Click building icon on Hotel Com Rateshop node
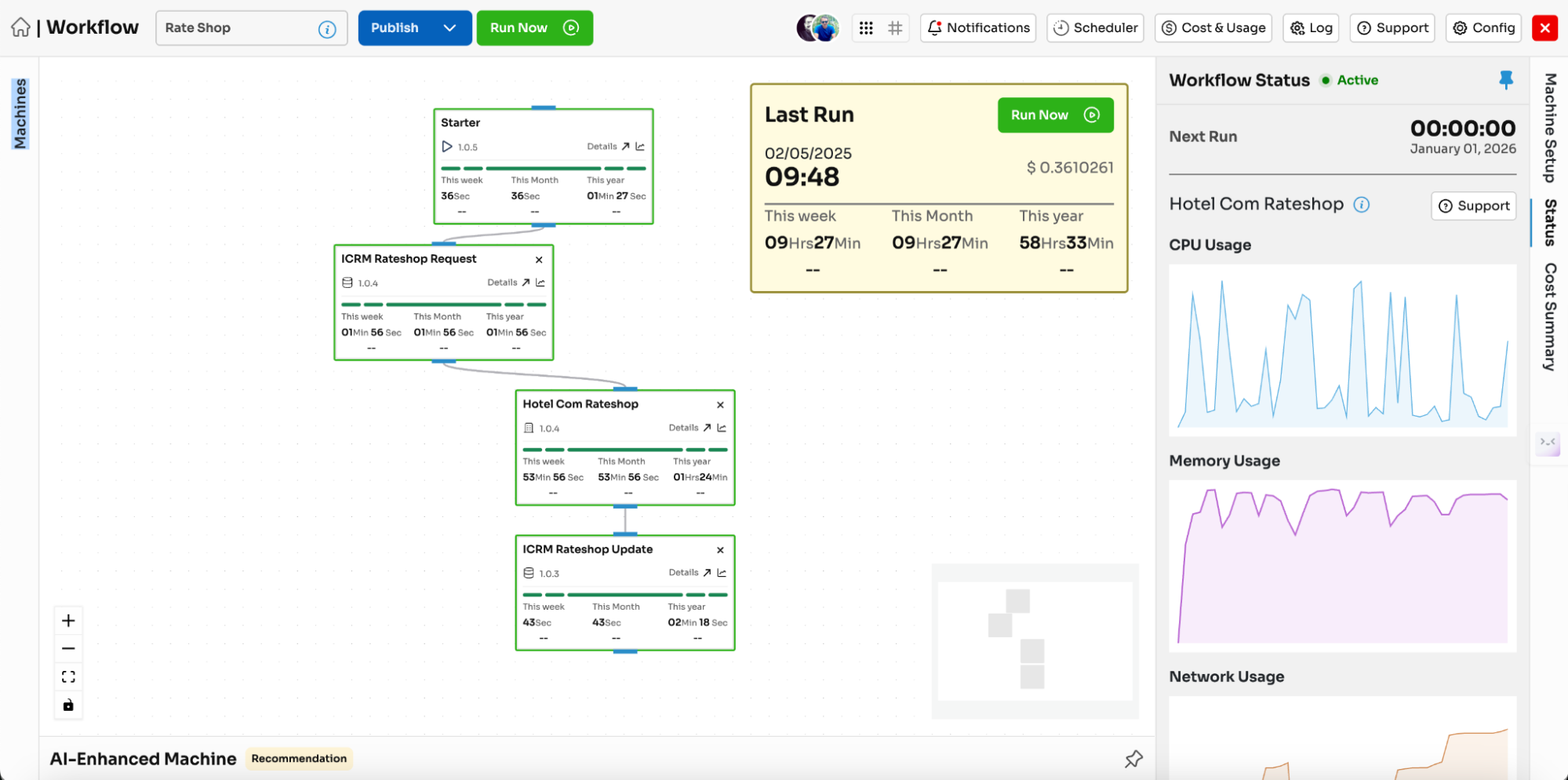 click(x=529, y=428)
